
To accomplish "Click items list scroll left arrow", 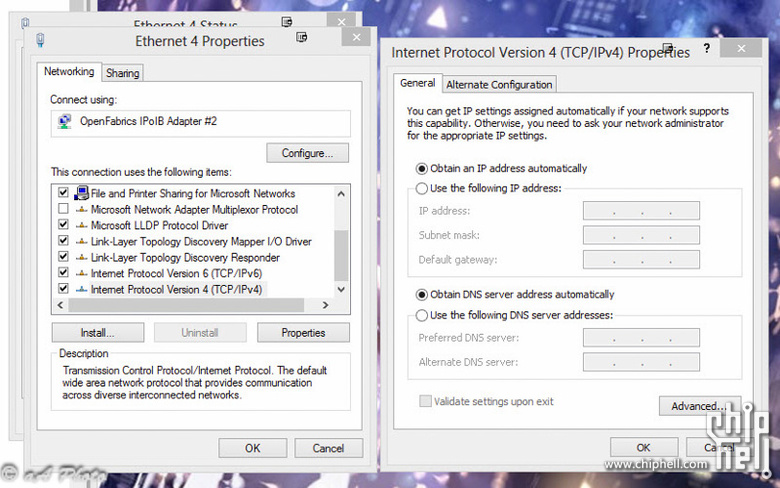I will (60, 305).
